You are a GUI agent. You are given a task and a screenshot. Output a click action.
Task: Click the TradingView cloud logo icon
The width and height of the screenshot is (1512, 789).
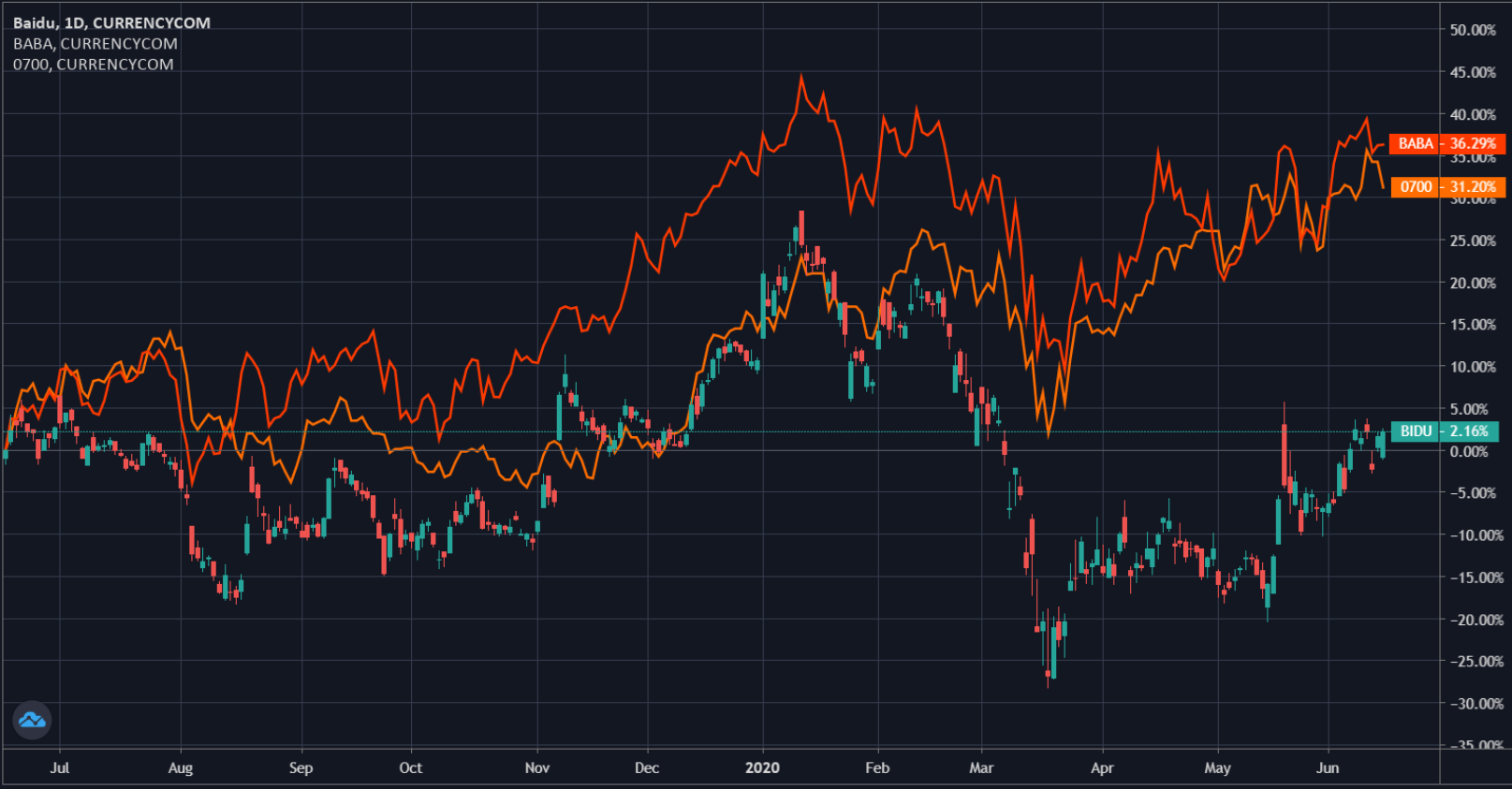[x=32, y=720]
